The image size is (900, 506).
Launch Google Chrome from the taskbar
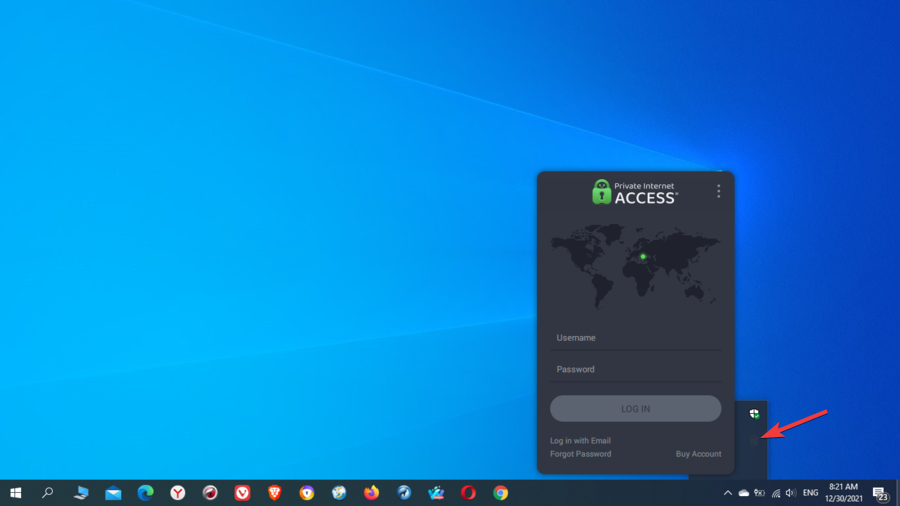pos(500,493)
